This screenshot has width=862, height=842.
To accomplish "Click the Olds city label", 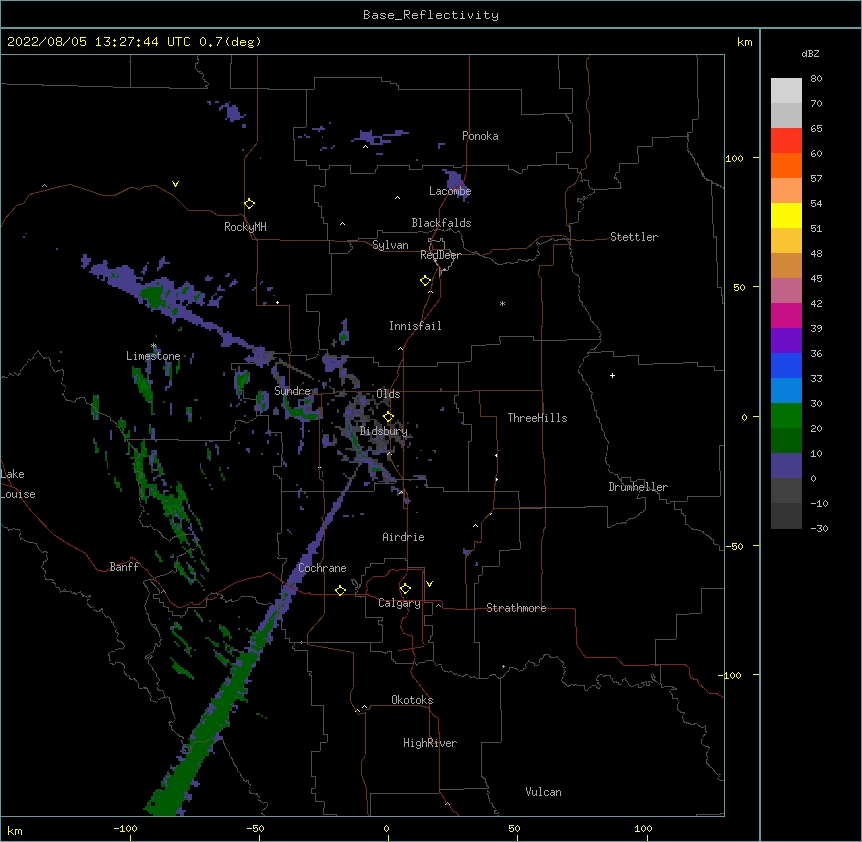I will coord(388,394).
